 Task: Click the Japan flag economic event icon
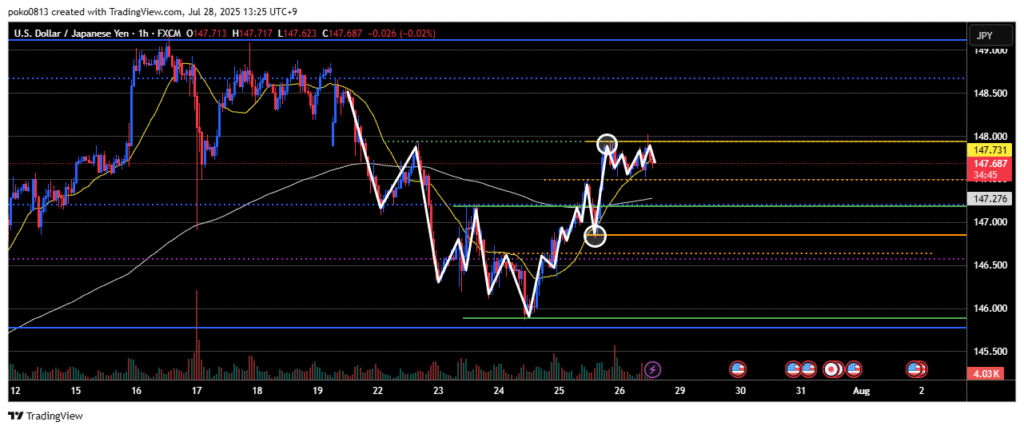coord(830,369)
